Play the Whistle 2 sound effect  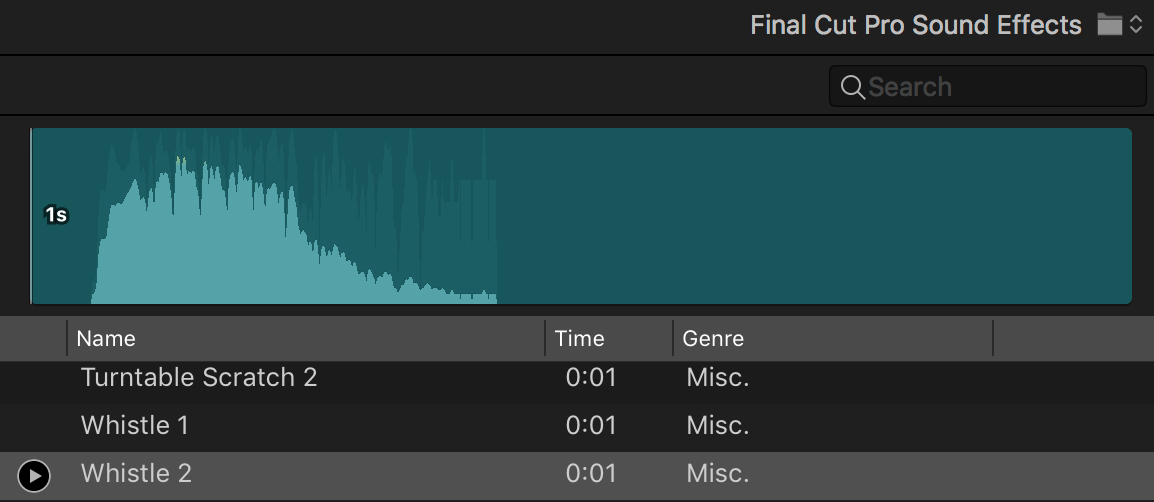point(34,475)
